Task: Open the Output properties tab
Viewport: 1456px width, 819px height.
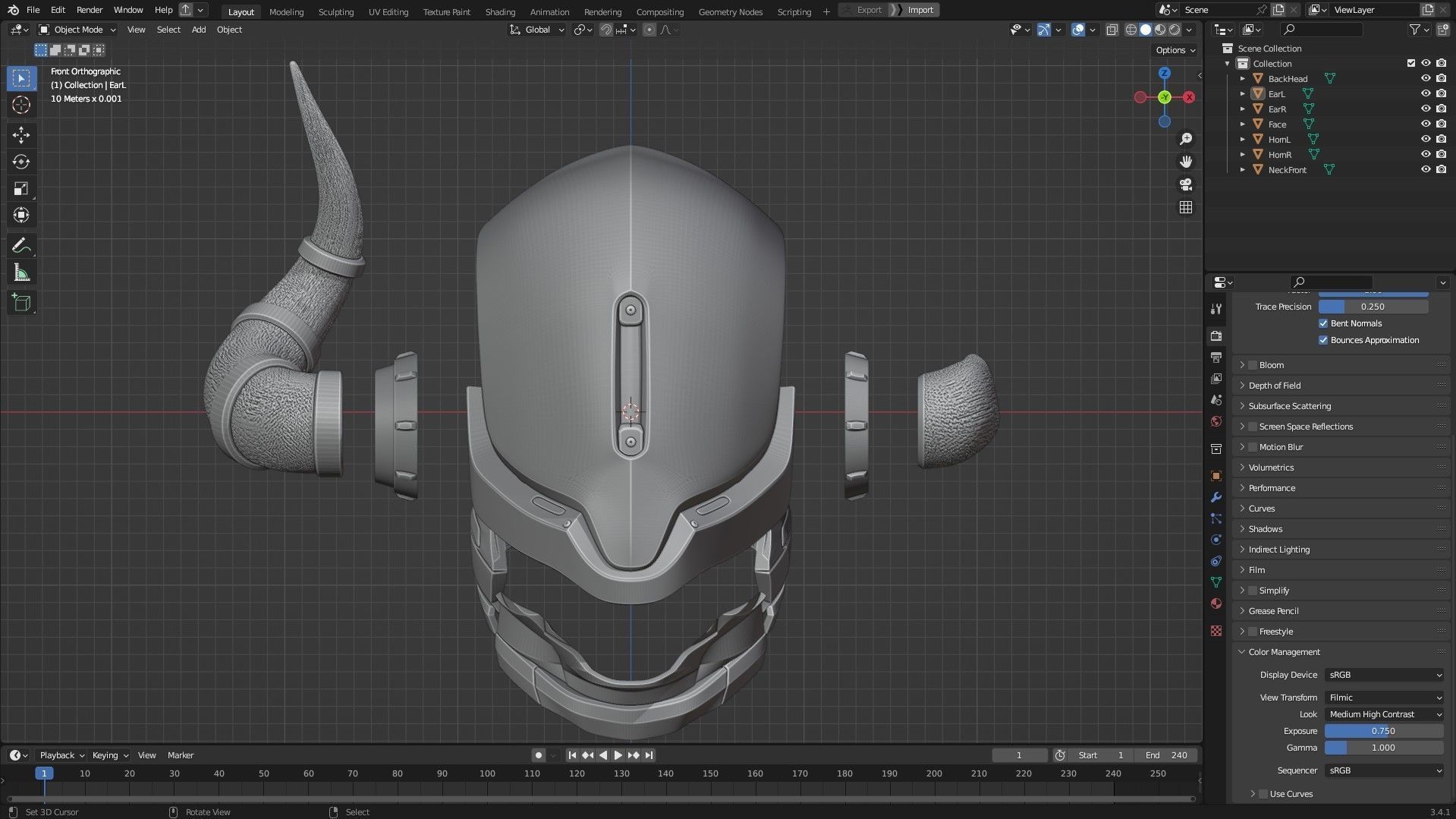Action: point(1216,358)
